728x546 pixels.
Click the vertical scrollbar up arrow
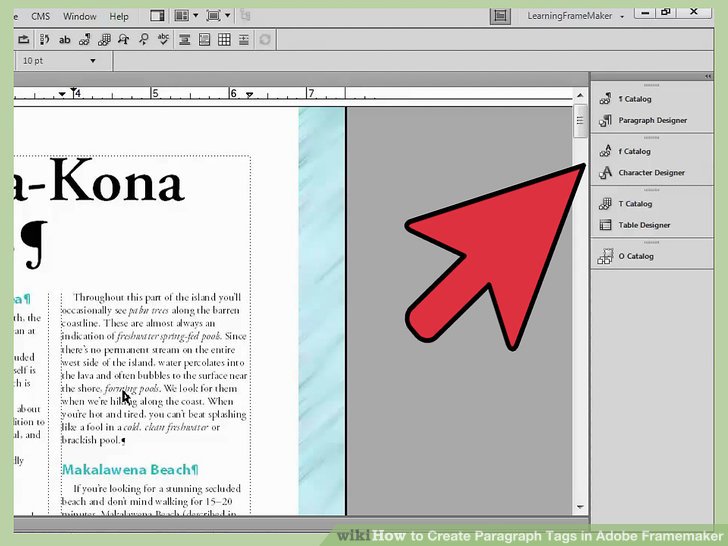click(580, 95)
